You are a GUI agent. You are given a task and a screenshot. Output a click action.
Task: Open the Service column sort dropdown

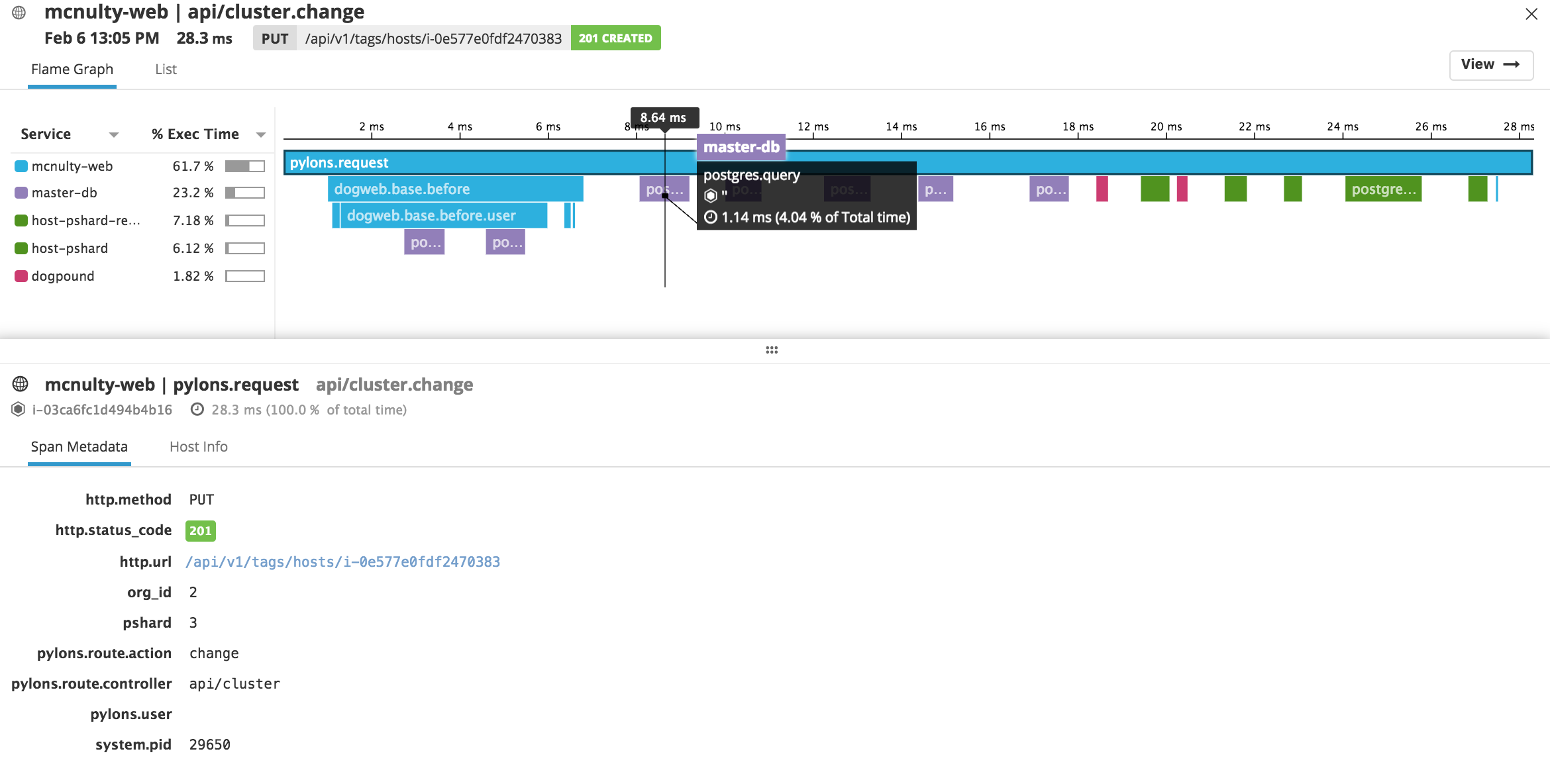[114, 134]
